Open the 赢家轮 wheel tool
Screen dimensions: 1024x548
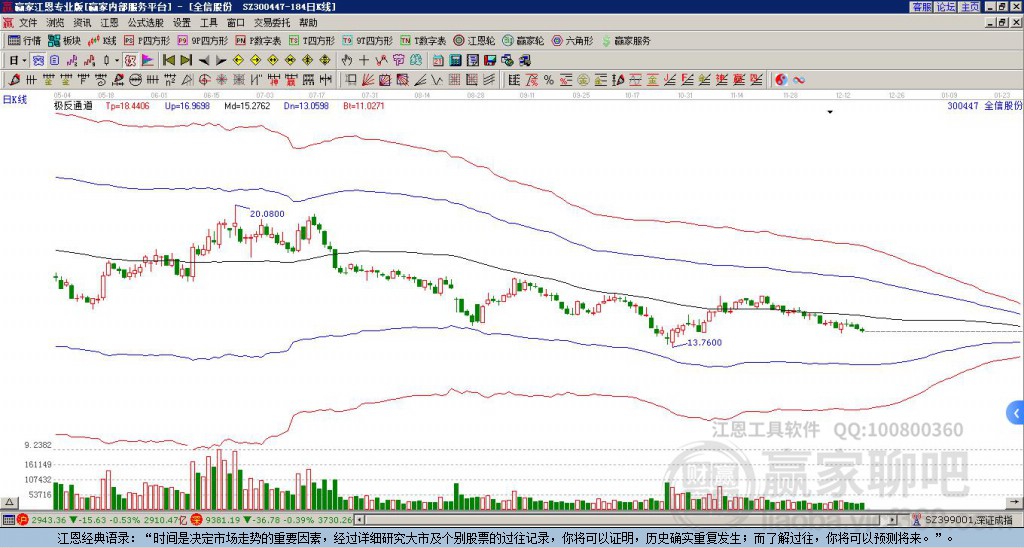pyautogui.click(x=523, y=40)
